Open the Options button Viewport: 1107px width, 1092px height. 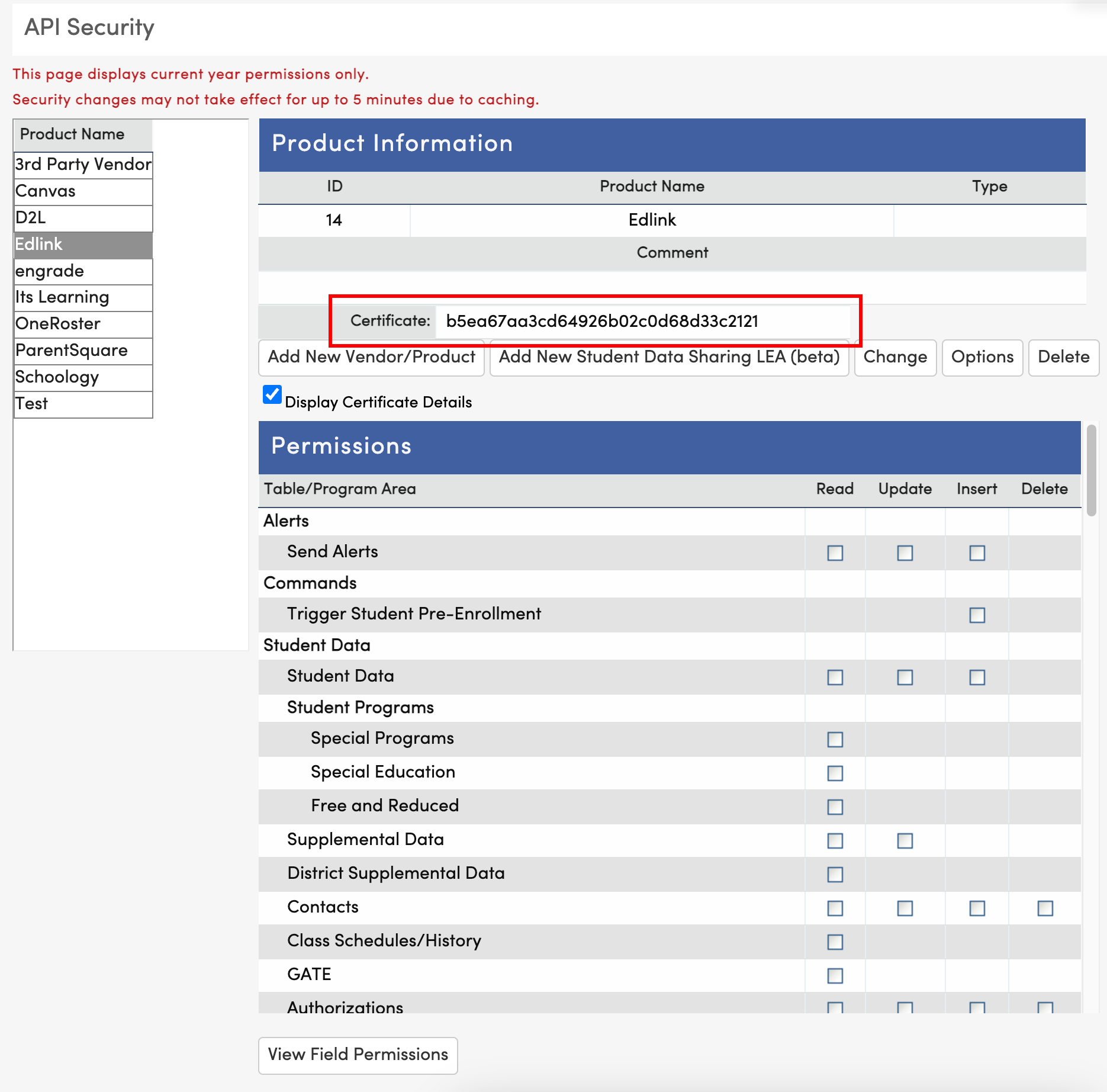tap(982, 357)
